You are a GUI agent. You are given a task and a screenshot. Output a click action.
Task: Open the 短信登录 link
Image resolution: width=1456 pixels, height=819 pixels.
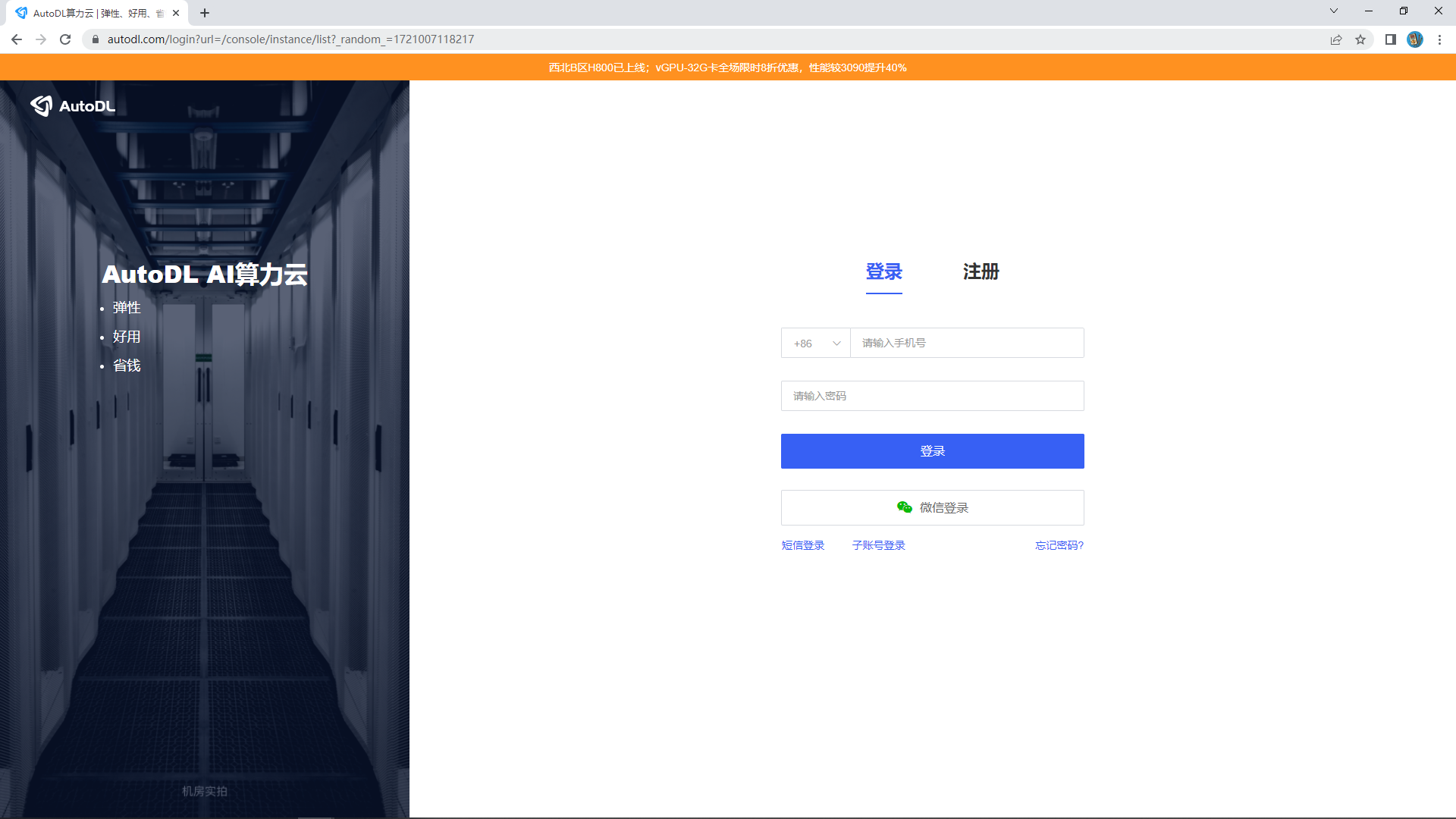(x=802, y=545)
